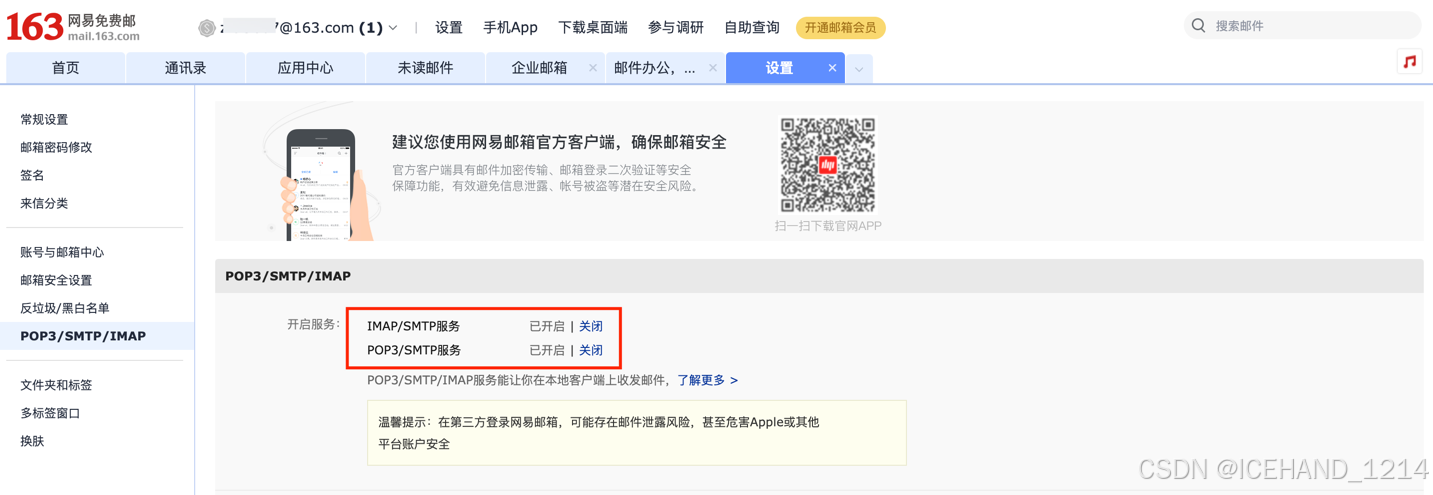Viewport: 1433px width, 495px height.
Task: Close the 邮件办公 tab
Action: pyautogui.click(x=713, y=68)
